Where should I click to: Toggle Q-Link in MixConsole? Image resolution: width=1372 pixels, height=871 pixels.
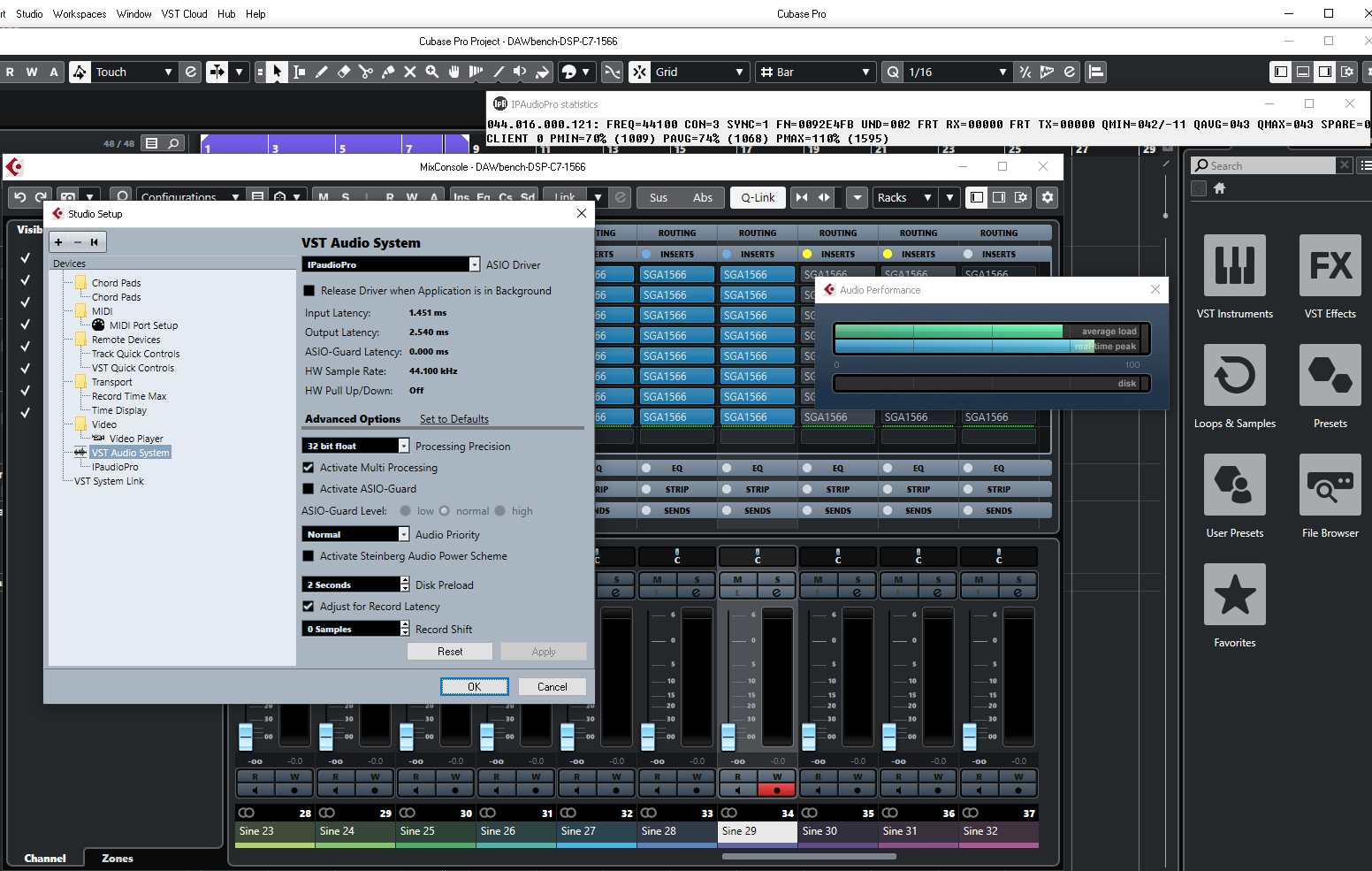[x=758, y=197]
